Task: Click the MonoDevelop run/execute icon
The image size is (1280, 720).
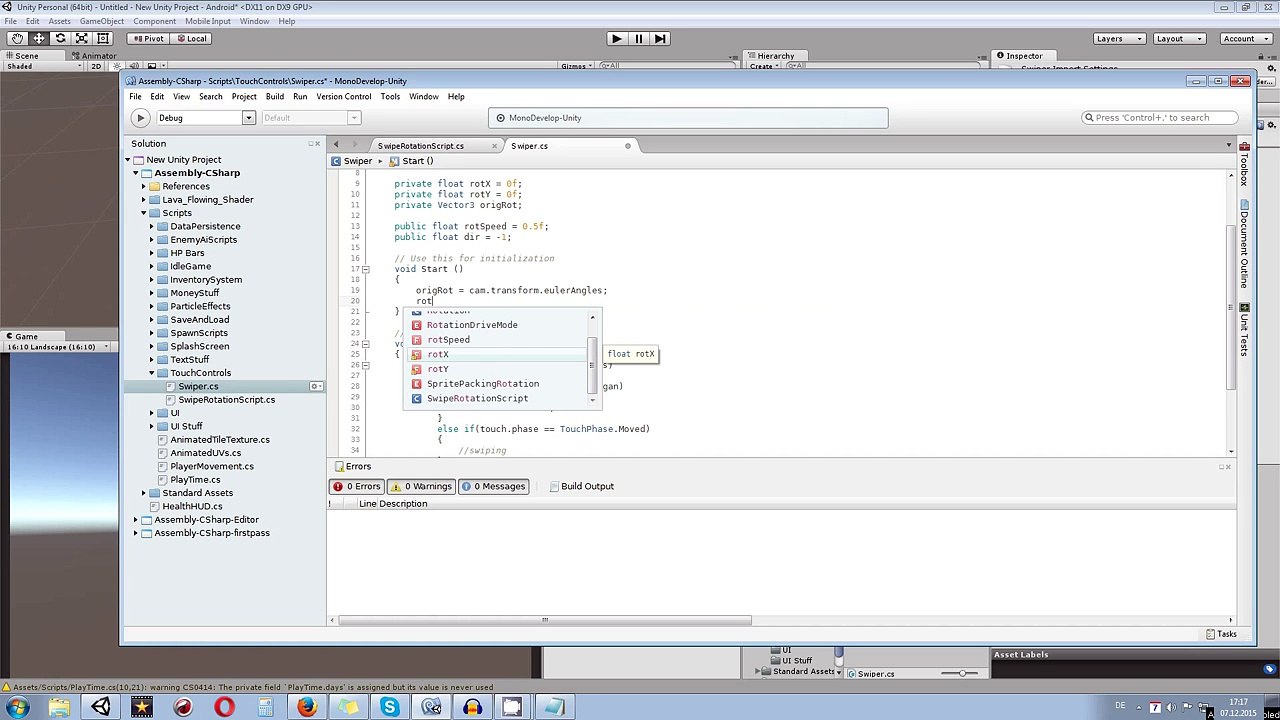Action: point(140,118)
